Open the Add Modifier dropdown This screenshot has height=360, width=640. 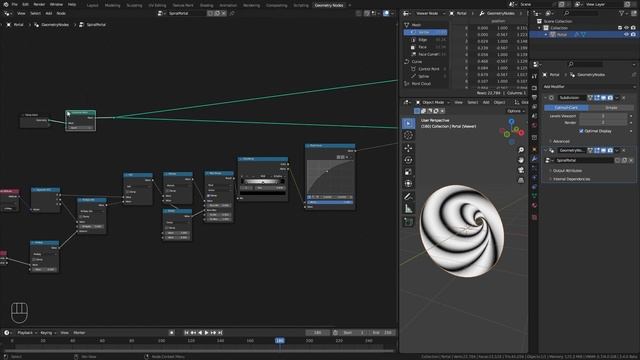click(x=589, y=87)
